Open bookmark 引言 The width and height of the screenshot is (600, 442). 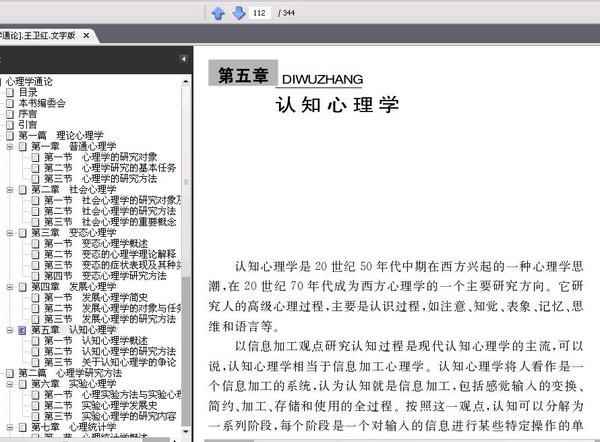[28, 124]
